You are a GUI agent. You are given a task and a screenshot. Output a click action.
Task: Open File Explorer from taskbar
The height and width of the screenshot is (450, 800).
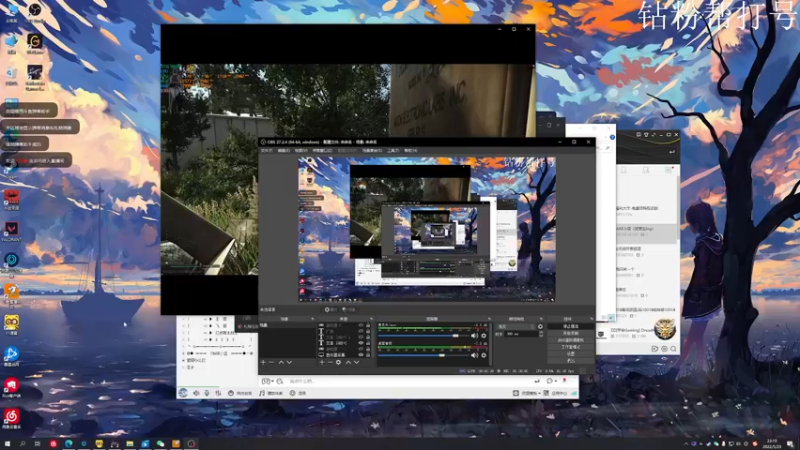[x=130, y=444]
